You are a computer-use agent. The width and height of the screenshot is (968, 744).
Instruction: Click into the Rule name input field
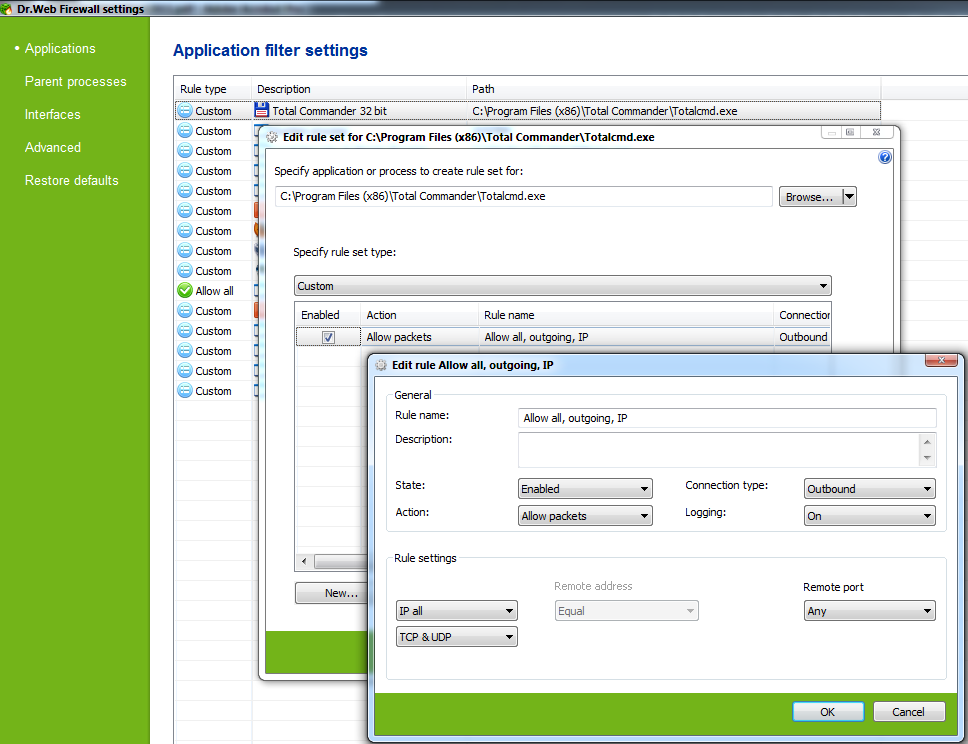point(727,418)
